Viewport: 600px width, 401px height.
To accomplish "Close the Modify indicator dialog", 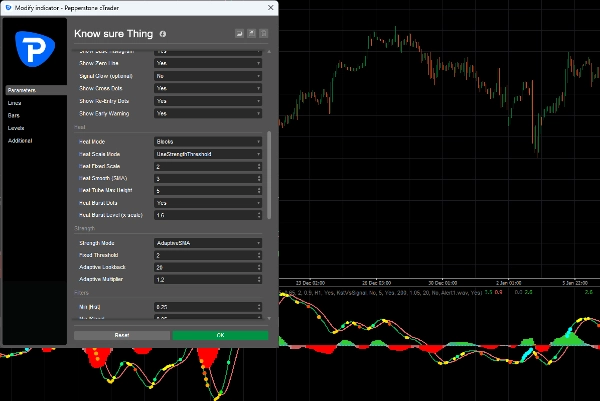I will pyautogui.click(x=271, y=8).
